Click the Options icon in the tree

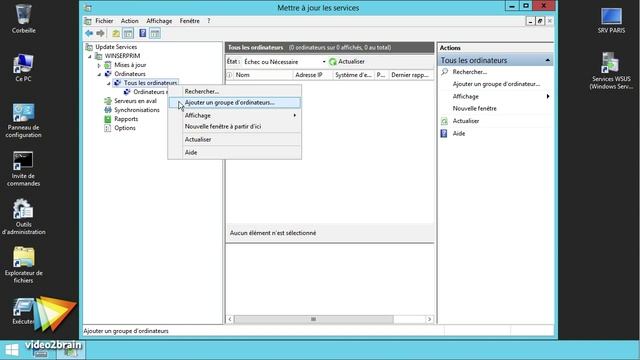(x=108, y=128)
